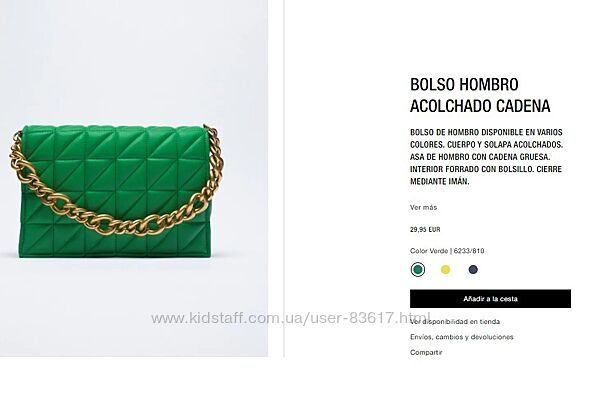The width and height of the screenshot is (600, 402).
Task: Click the product description paragraph
Action: click(x=487, y=157)
